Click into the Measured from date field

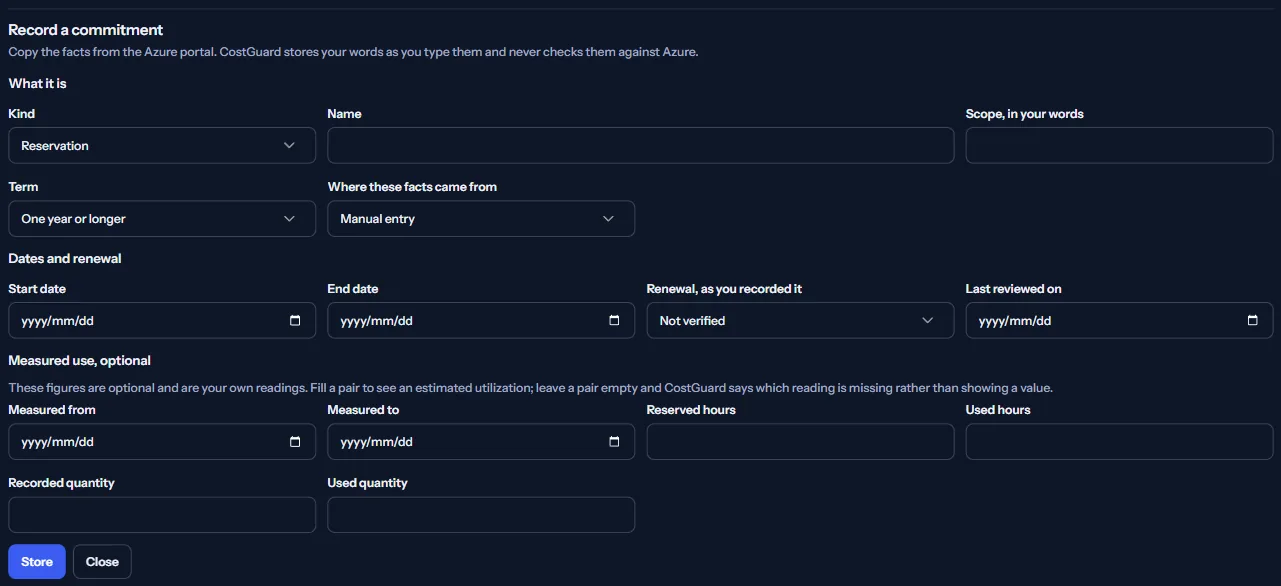(162, 442)
